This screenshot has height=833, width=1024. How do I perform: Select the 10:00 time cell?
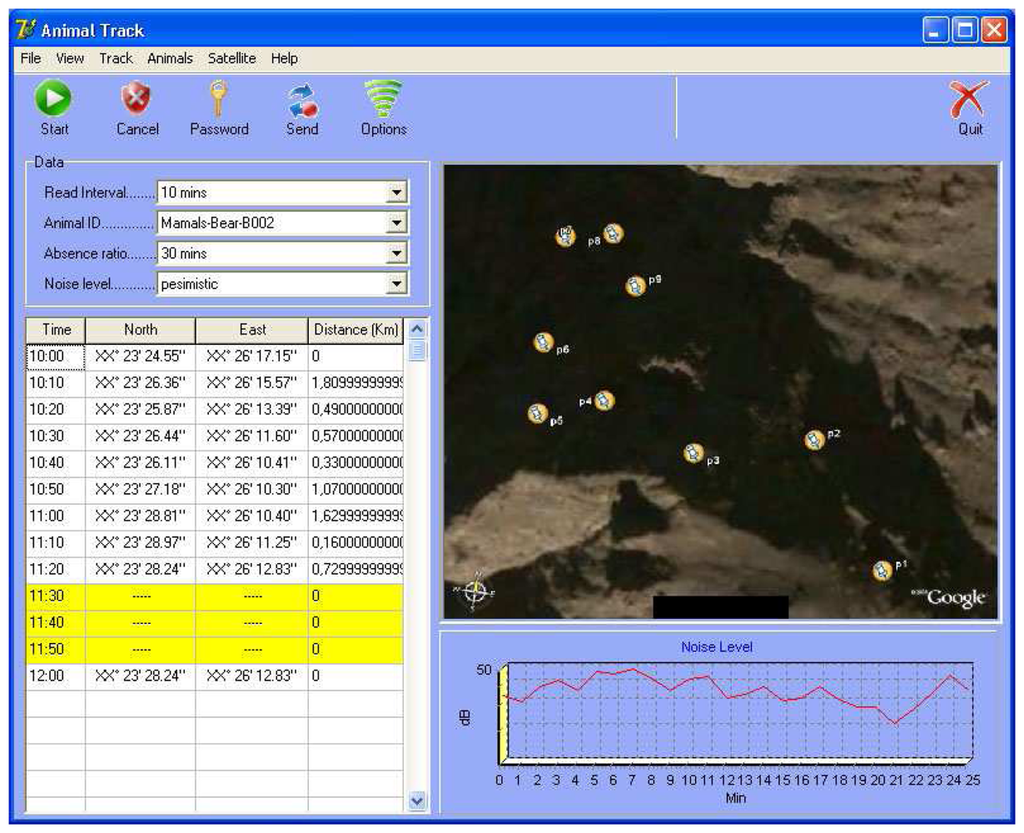[56, 356]
